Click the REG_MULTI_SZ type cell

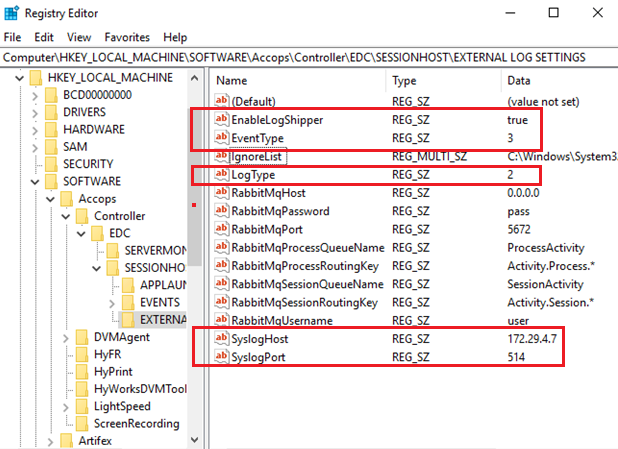[x=429, y=156]
